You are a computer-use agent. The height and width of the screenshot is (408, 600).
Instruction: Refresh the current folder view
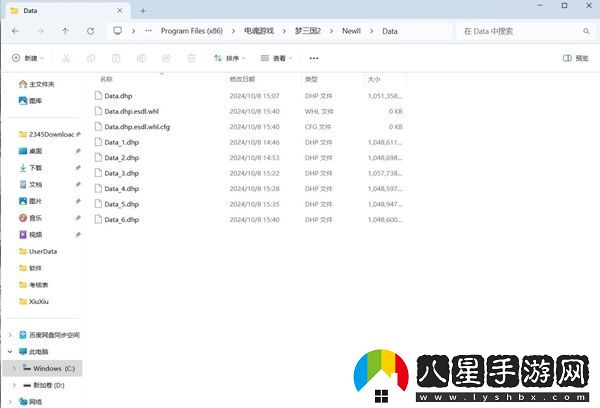(x=90, y=31)
